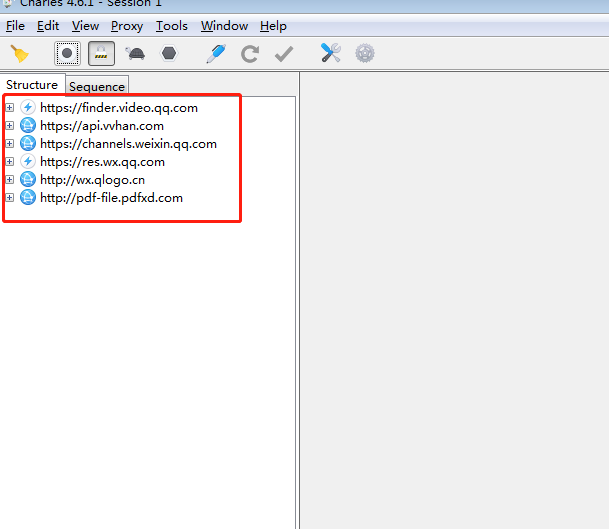
Task: Open the Proxy menu
Action: tap(127, 26)
